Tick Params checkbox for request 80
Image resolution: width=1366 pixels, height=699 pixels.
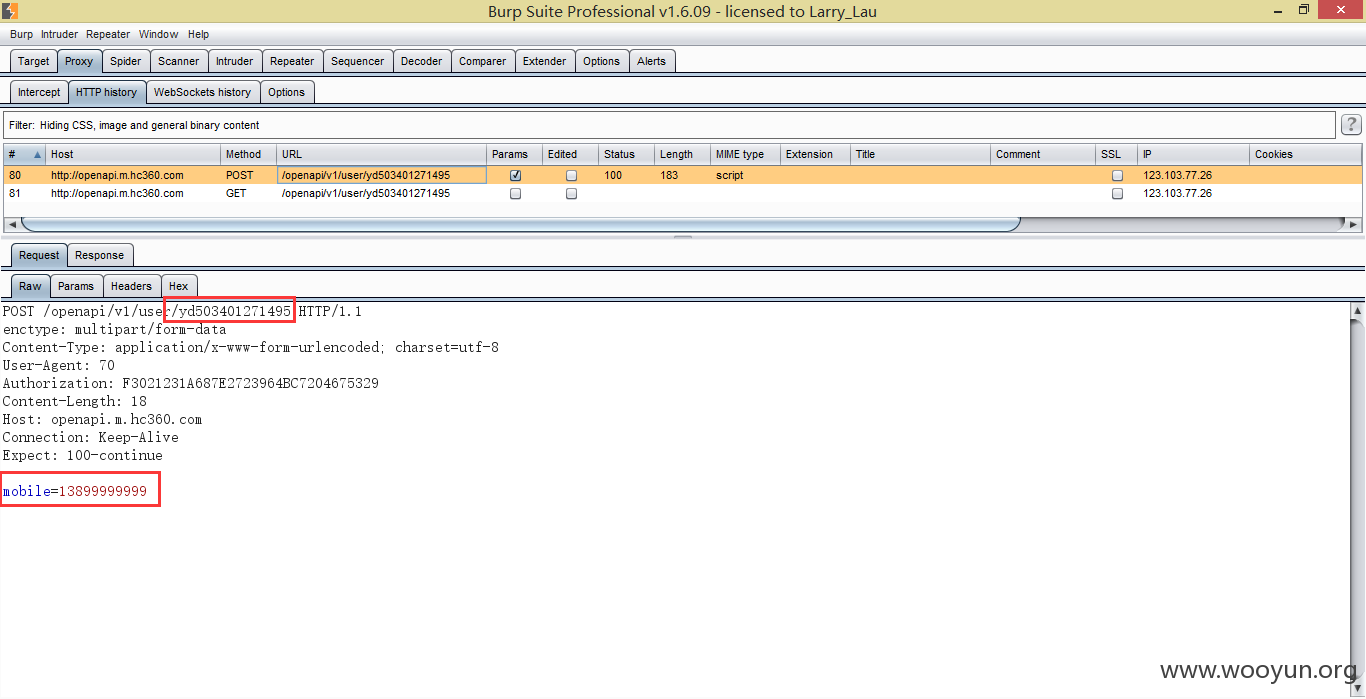515,175
